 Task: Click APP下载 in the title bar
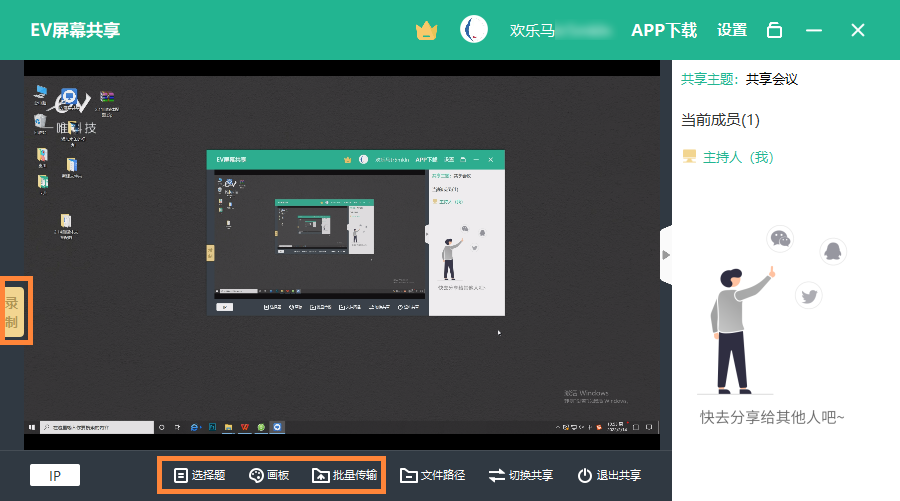[x=664, y=30]
